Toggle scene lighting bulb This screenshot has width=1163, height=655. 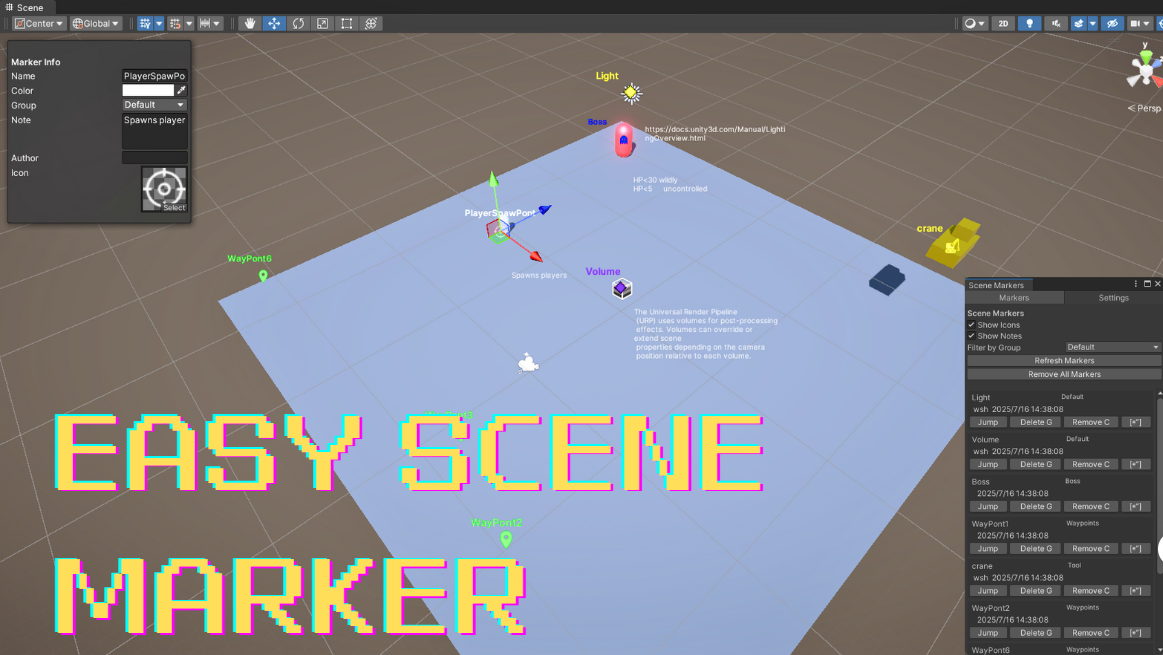pyautogui.click(x=1029, y=24)
